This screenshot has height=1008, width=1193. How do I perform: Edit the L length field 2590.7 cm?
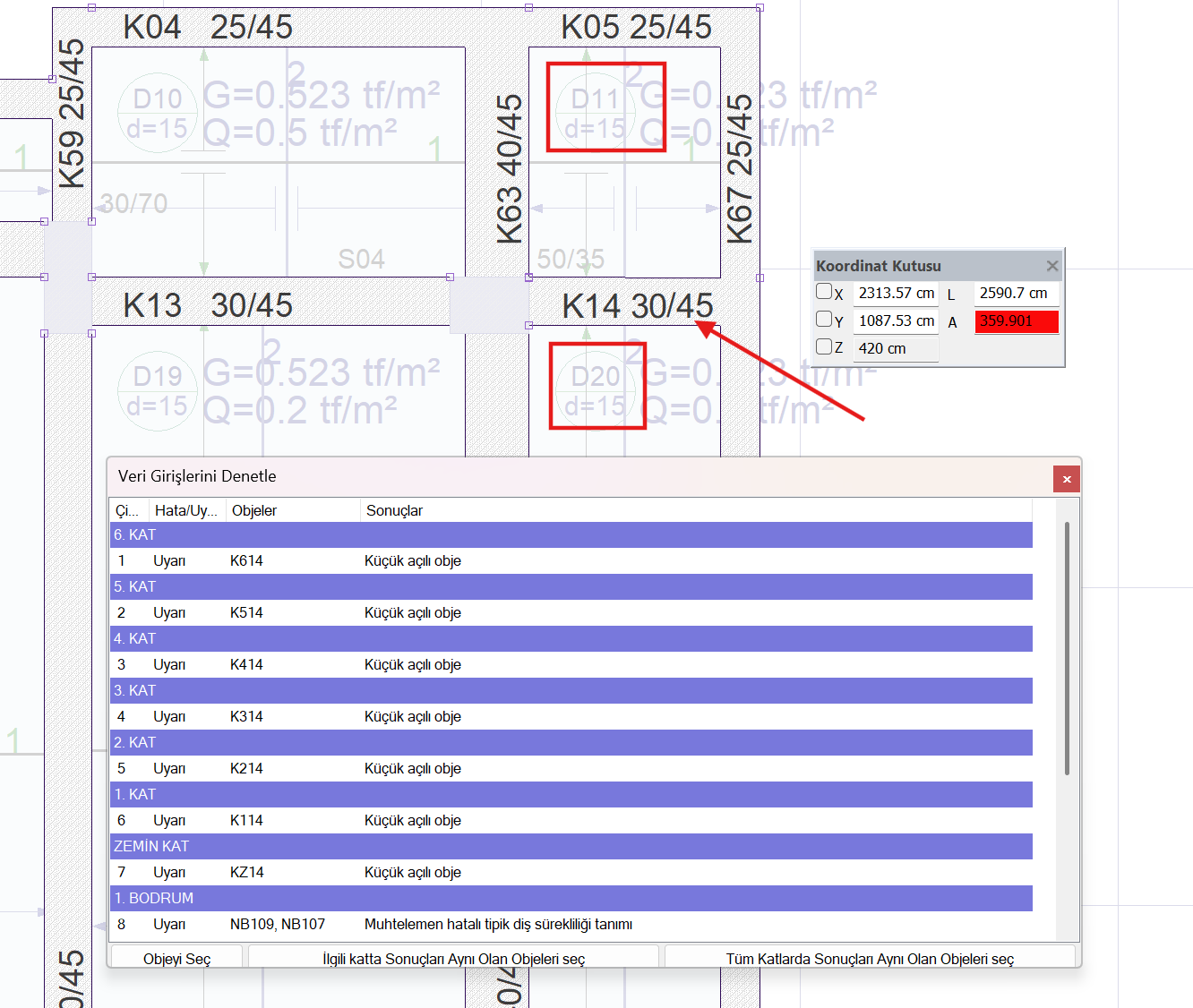point(1017,293)
